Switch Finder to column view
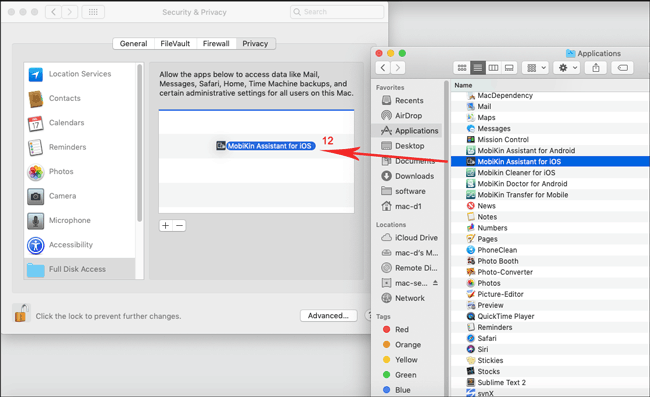 pyautogui.click(x=493, y=68)
